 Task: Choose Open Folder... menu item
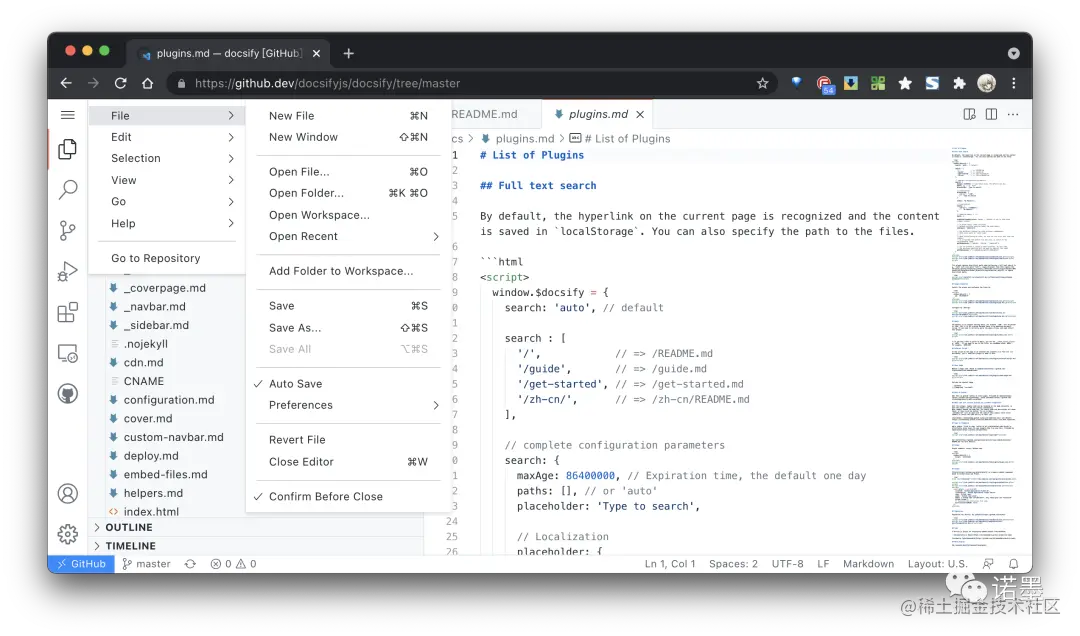click(x=349, y=193)
